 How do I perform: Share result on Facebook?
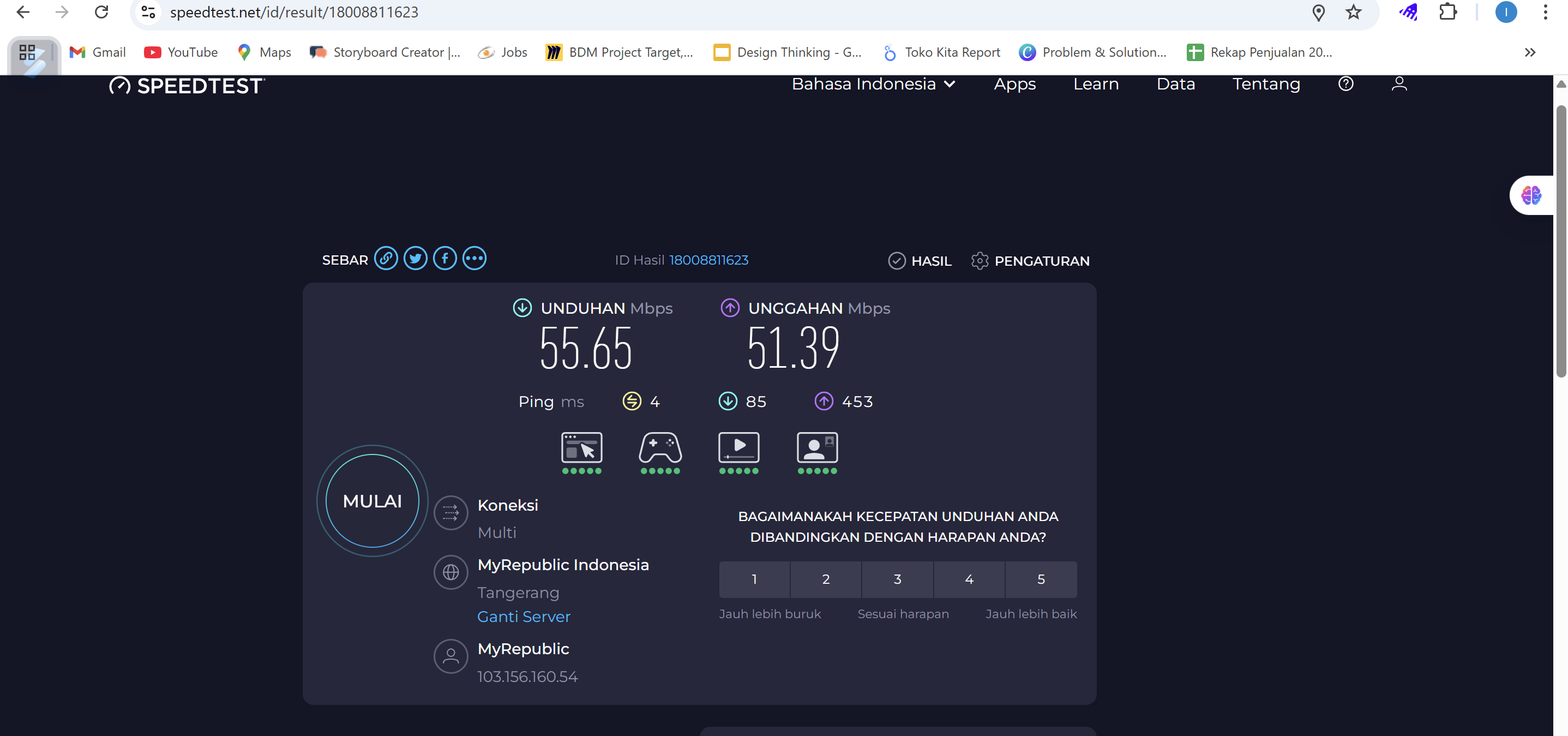click(x=445, y=258)
